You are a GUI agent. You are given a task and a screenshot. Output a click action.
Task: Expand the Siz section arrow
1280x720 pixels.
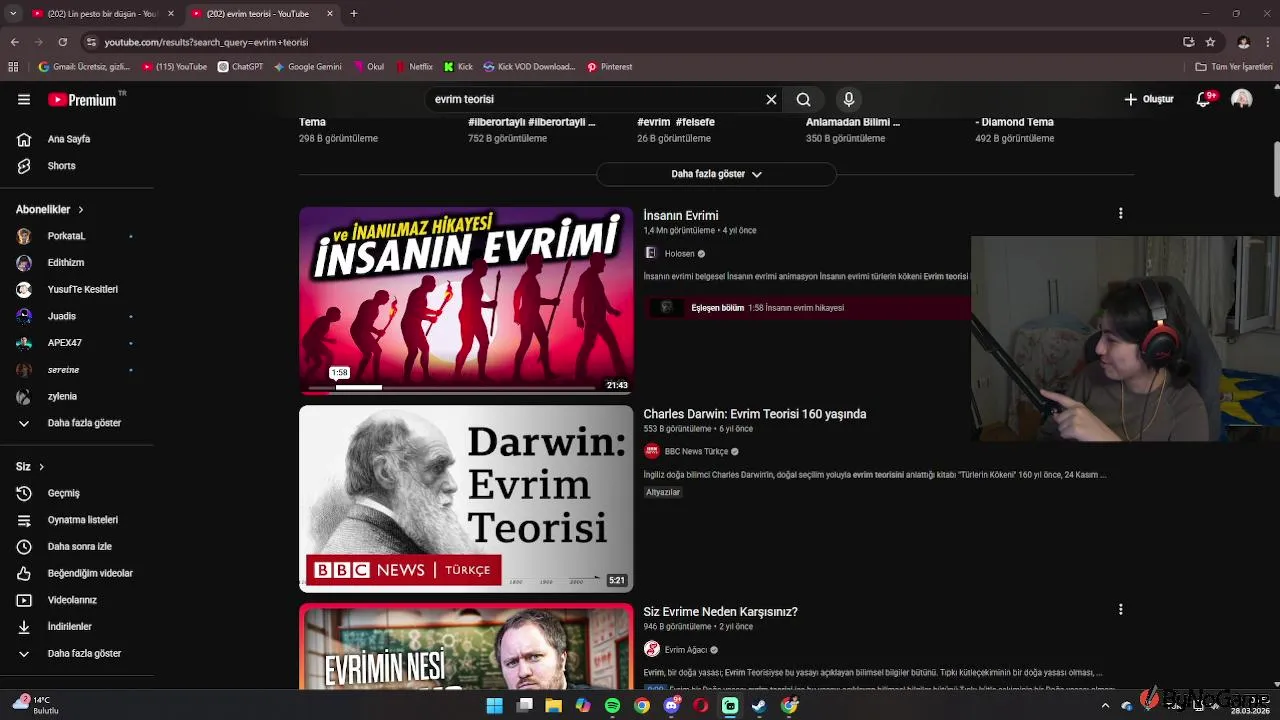click(41, 467)
